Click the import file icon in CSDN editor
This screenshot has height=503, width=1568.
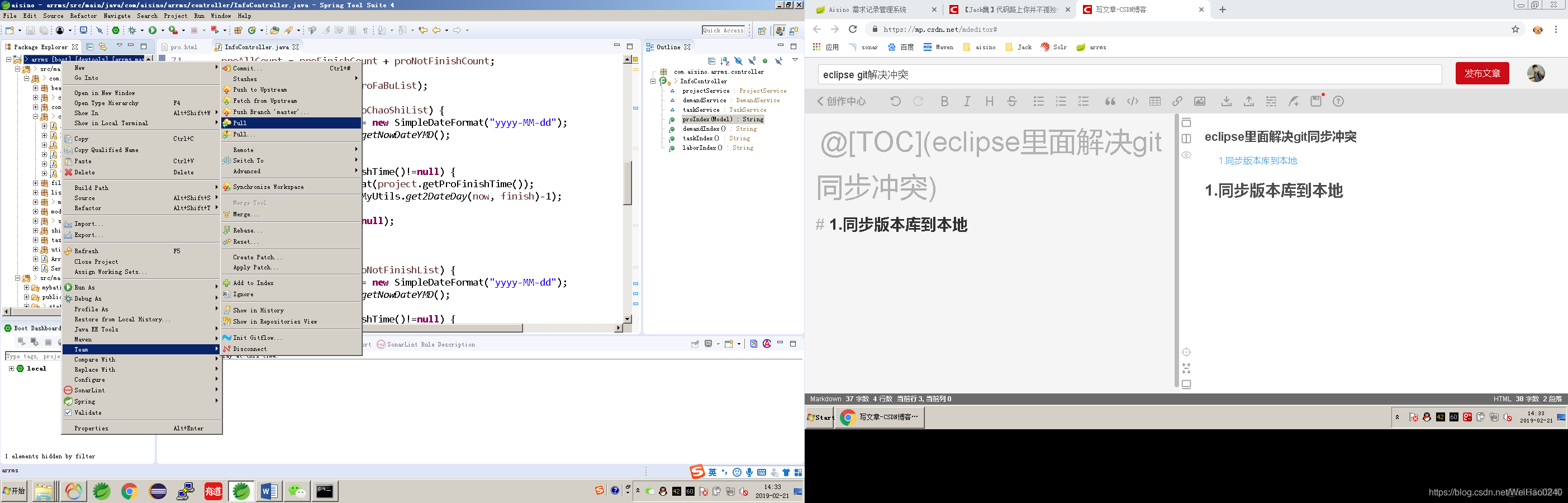(1227, 101)
